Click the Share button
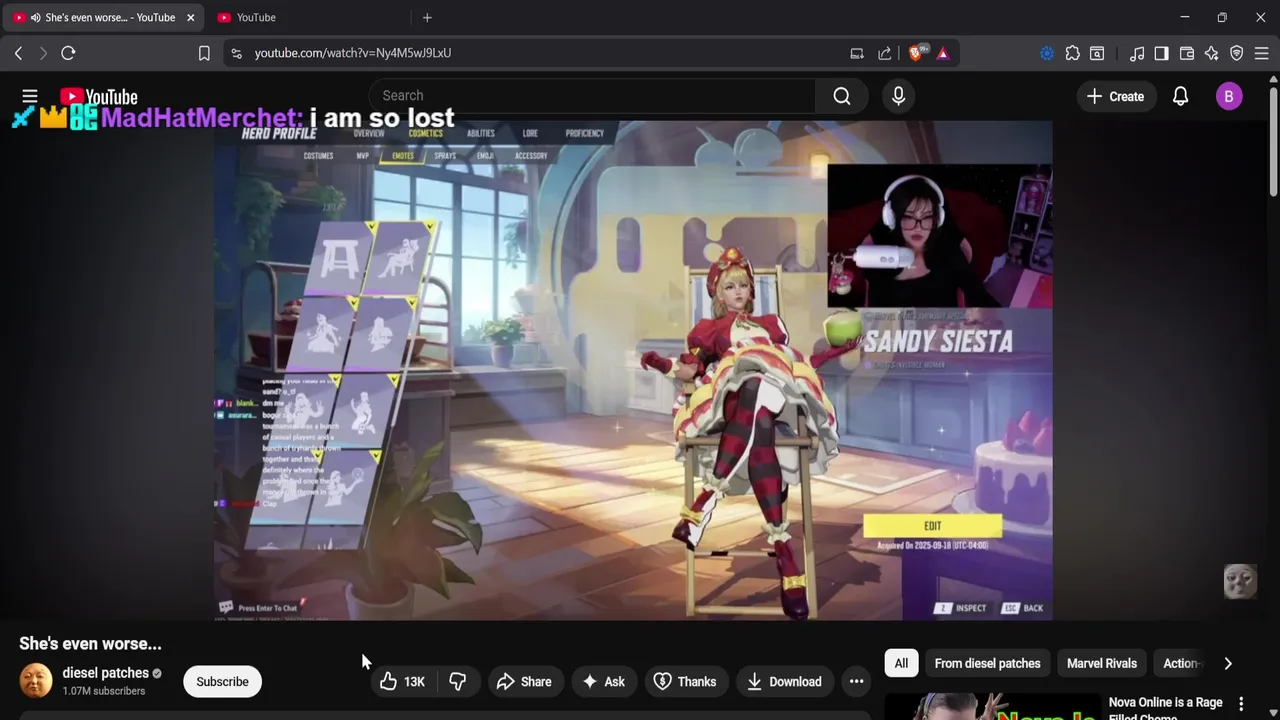 (x=524, y=682)
